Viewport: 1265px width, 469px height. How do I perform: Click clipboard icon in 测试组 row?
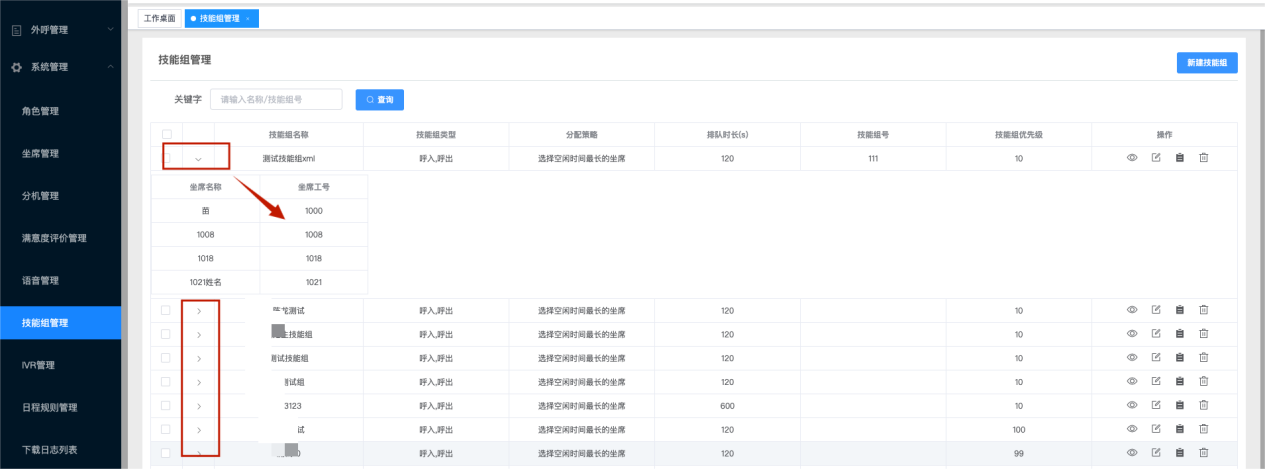tap(1180, 381)
